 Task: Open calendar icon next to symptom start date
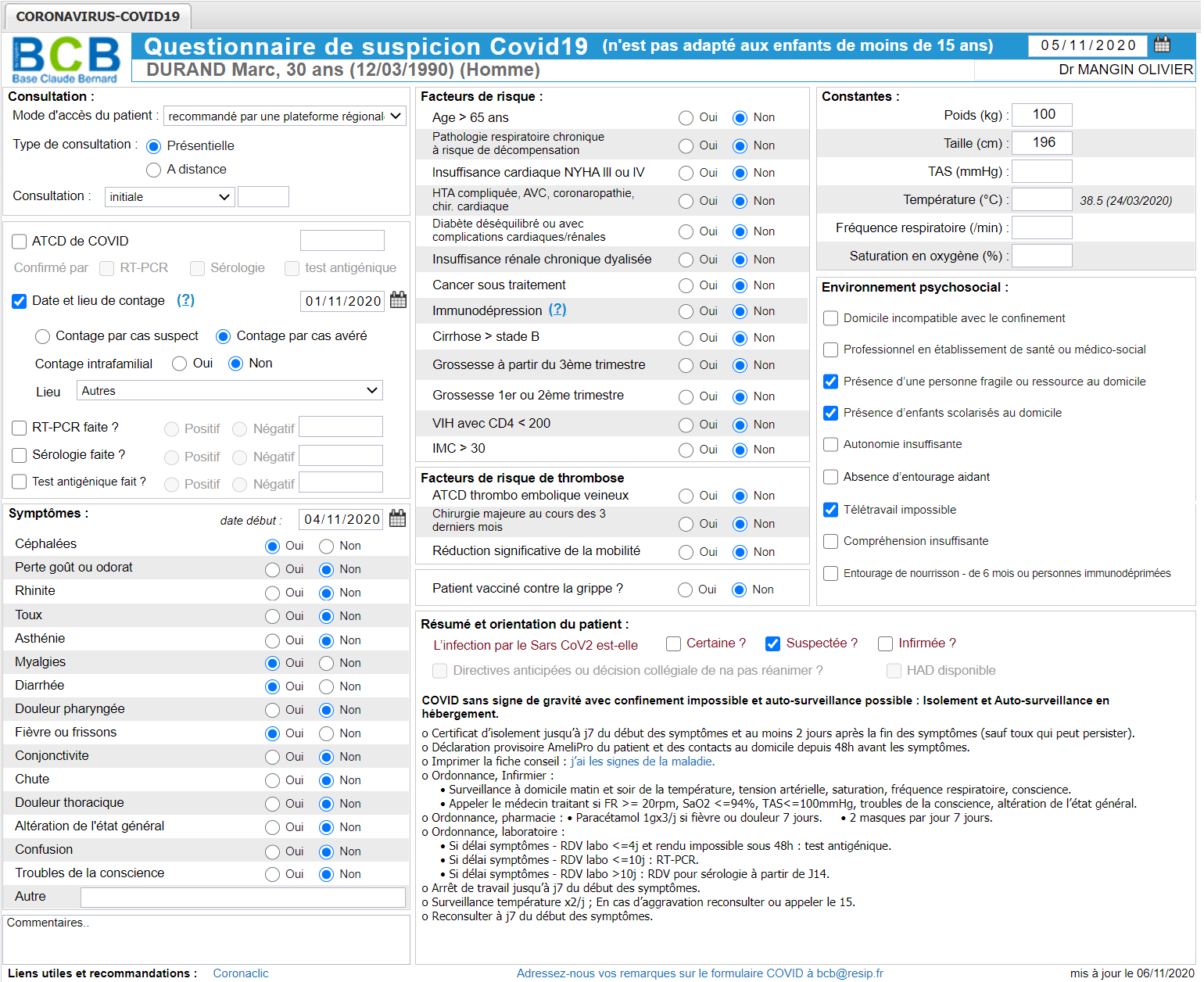click(x=397, y=518)
